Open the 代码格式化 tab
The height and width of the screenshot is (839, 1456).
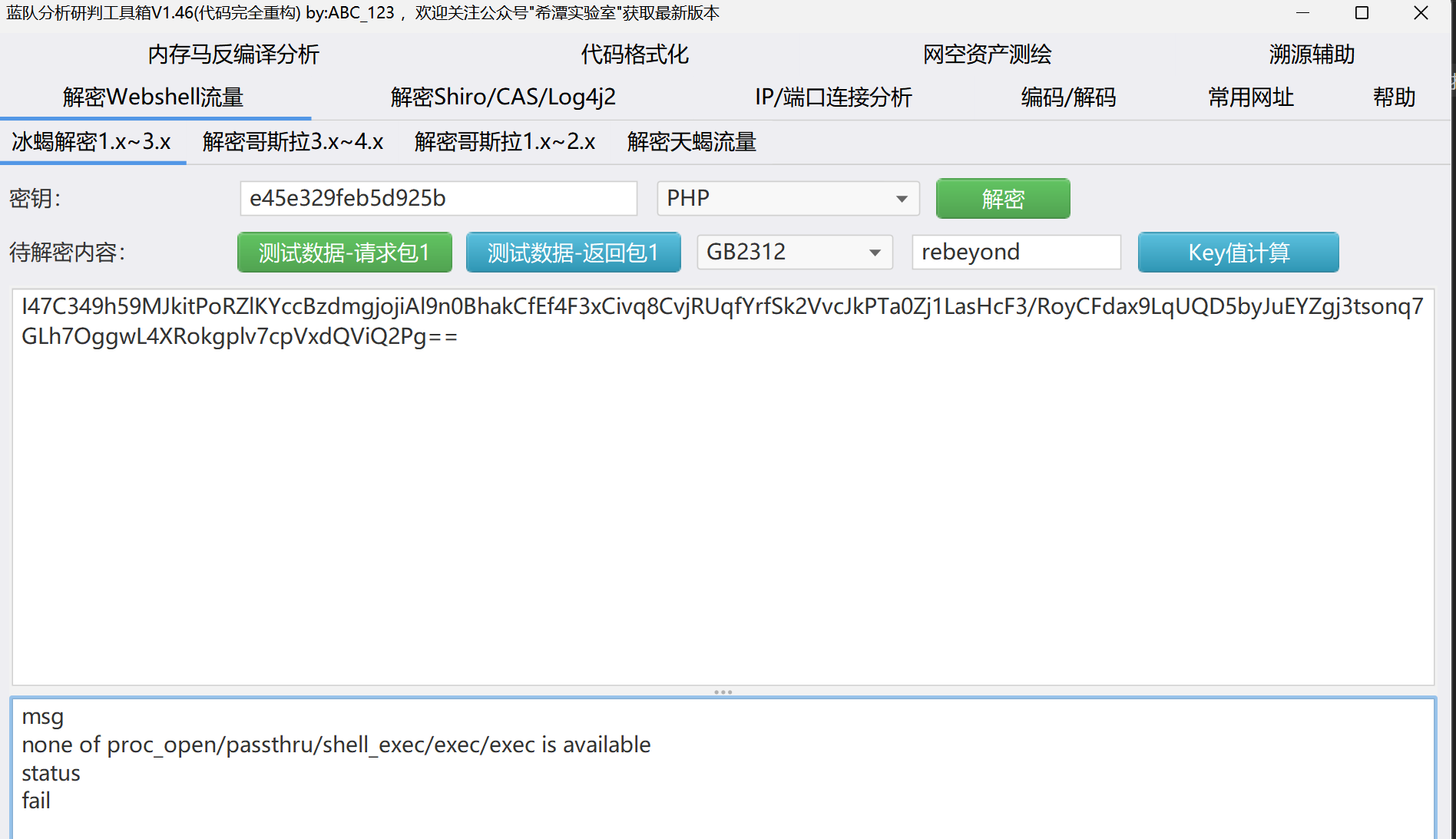[634, 55]
